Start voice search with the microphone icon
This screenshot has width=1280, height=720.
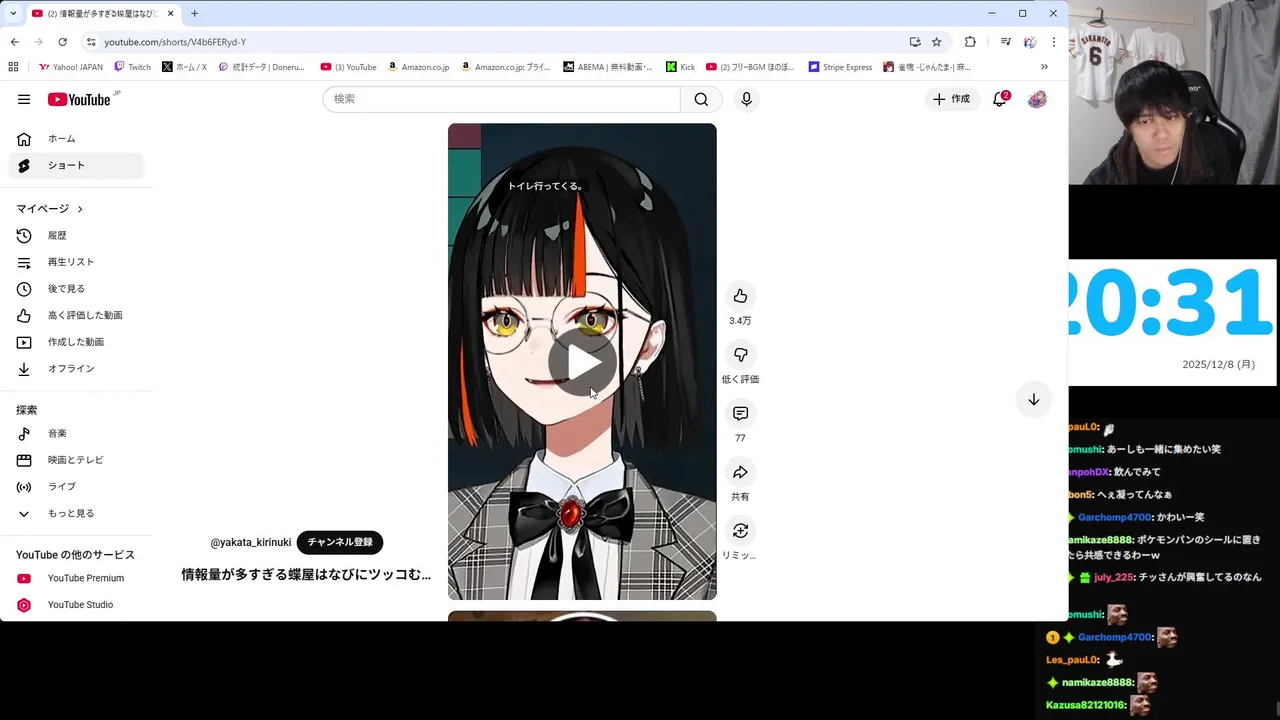tap(746, 99)
